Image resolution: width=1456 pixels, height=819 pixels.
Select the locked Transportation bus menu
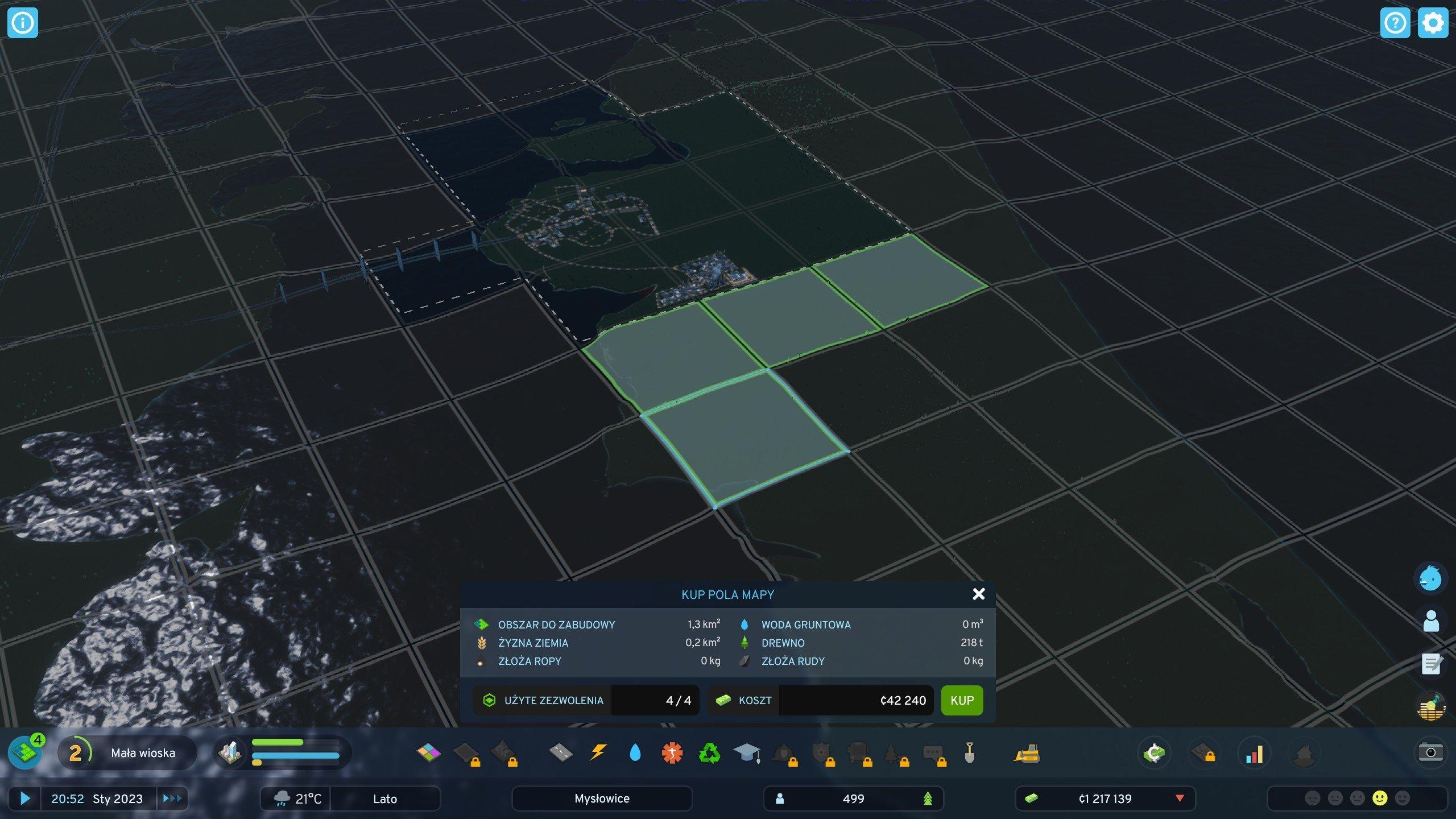[859, 753]
